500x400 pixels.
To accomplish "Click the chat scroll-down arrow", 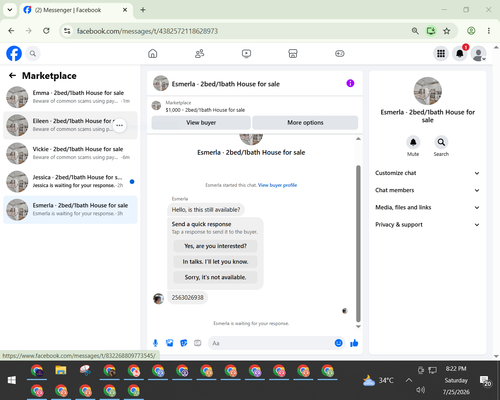I will click(358, 327).
